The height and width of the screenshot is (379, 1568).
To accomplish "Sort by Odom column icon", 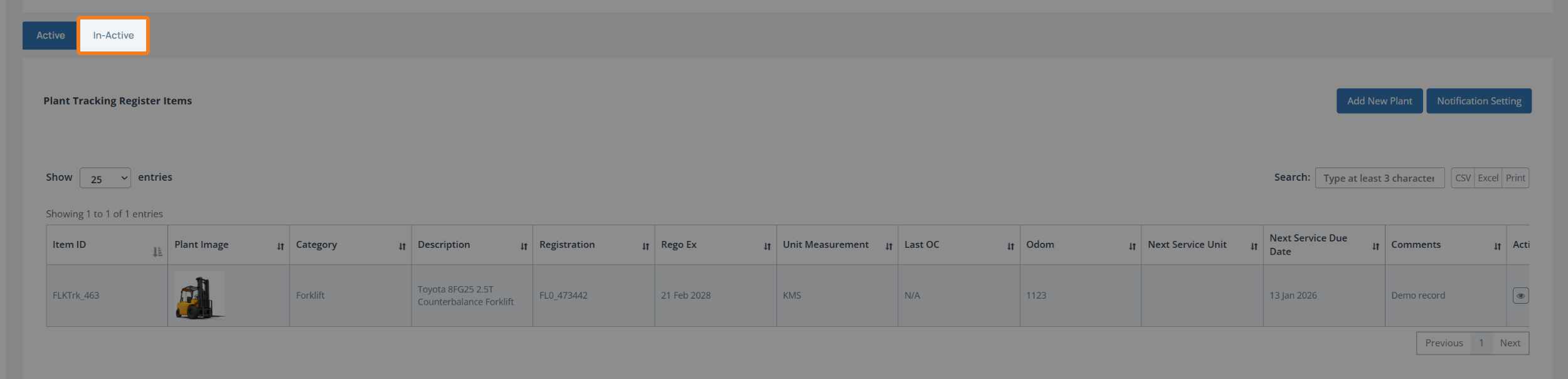I will pyautogui.click(x=1132, y=247).
